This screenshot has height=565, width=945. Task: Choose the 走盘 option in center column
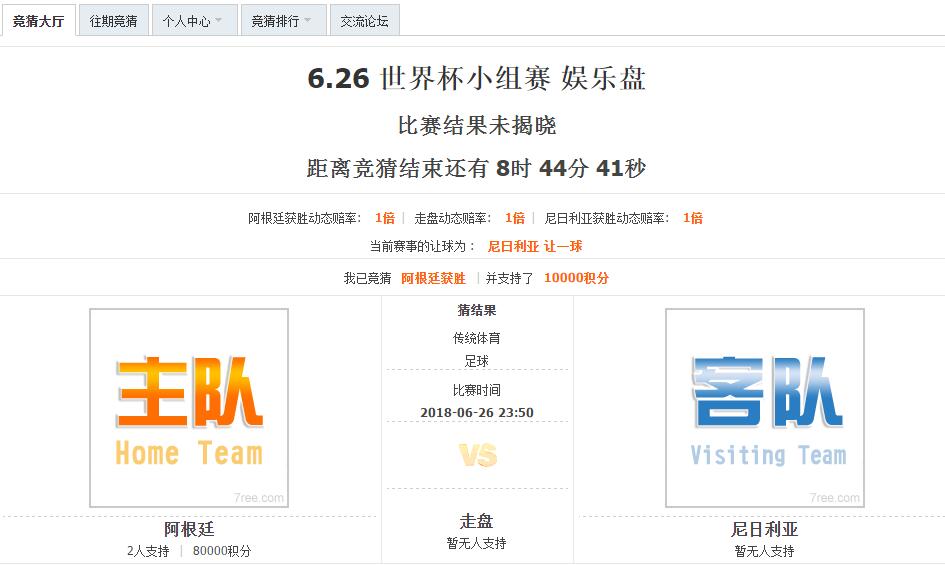pos(477,521)
